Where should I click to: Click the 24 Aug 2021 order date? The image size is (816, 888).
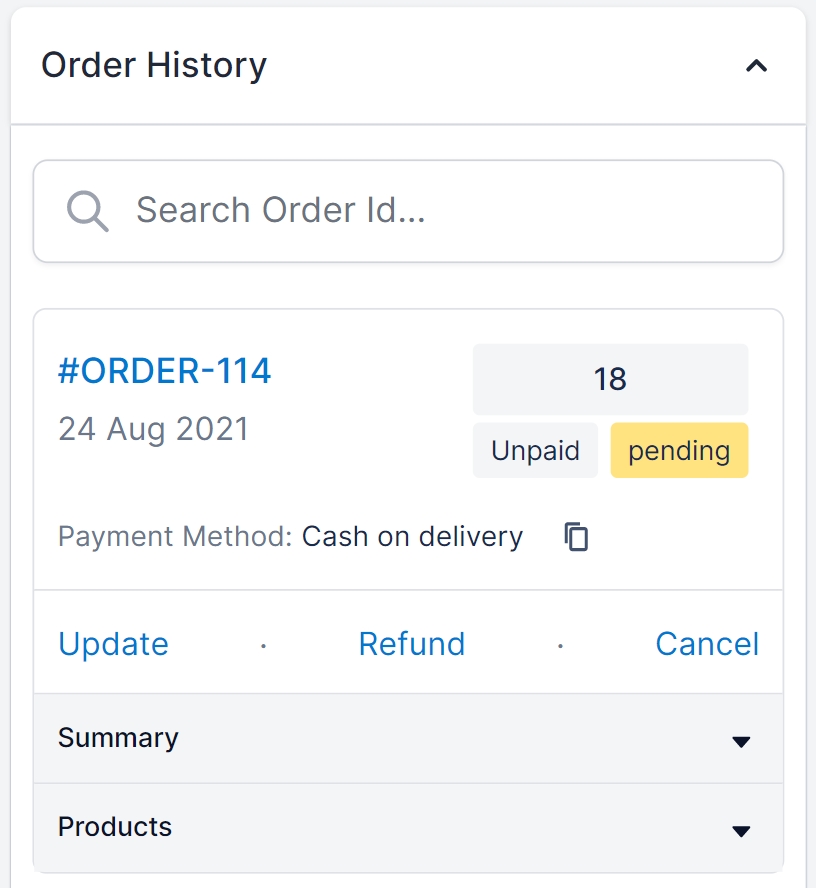click(153, 429)
